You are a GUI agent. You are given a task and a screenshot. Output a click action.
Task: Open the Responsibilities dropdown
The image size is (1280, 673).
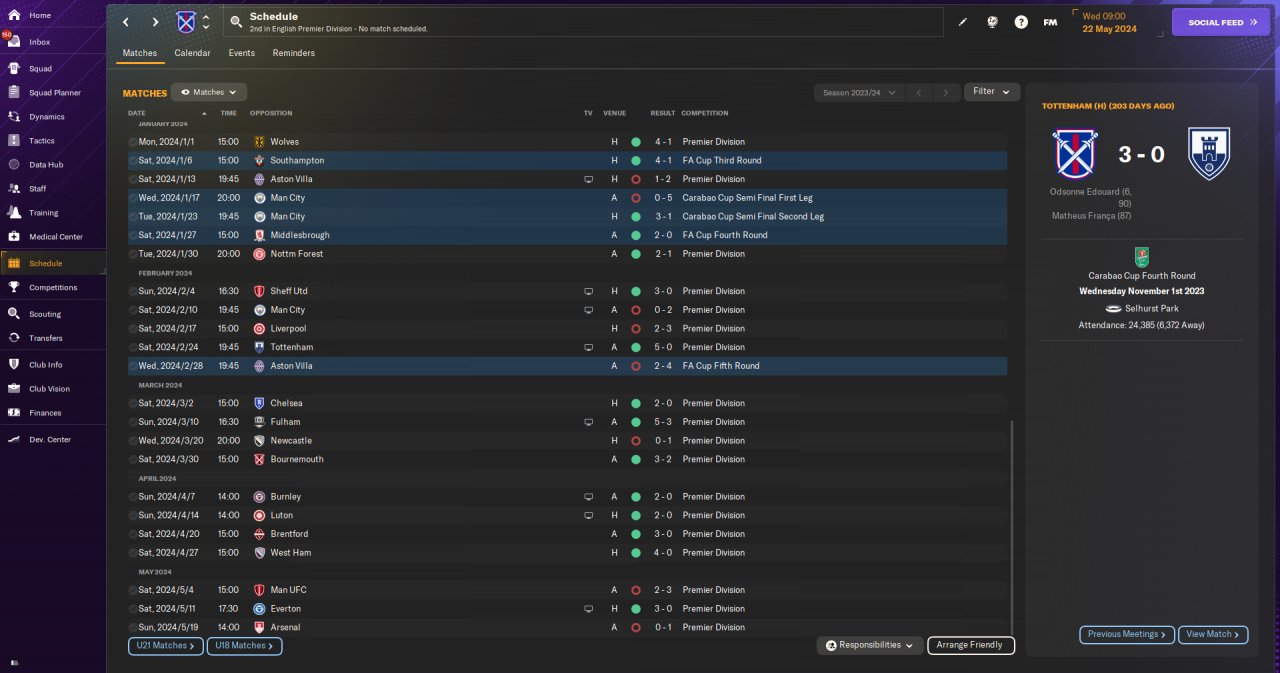click(x=869, y=646)
